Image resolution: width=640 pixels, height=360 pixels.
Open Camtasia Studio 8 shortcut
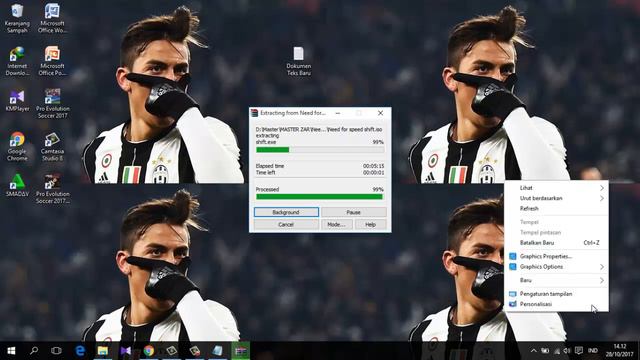coord(52,147)
